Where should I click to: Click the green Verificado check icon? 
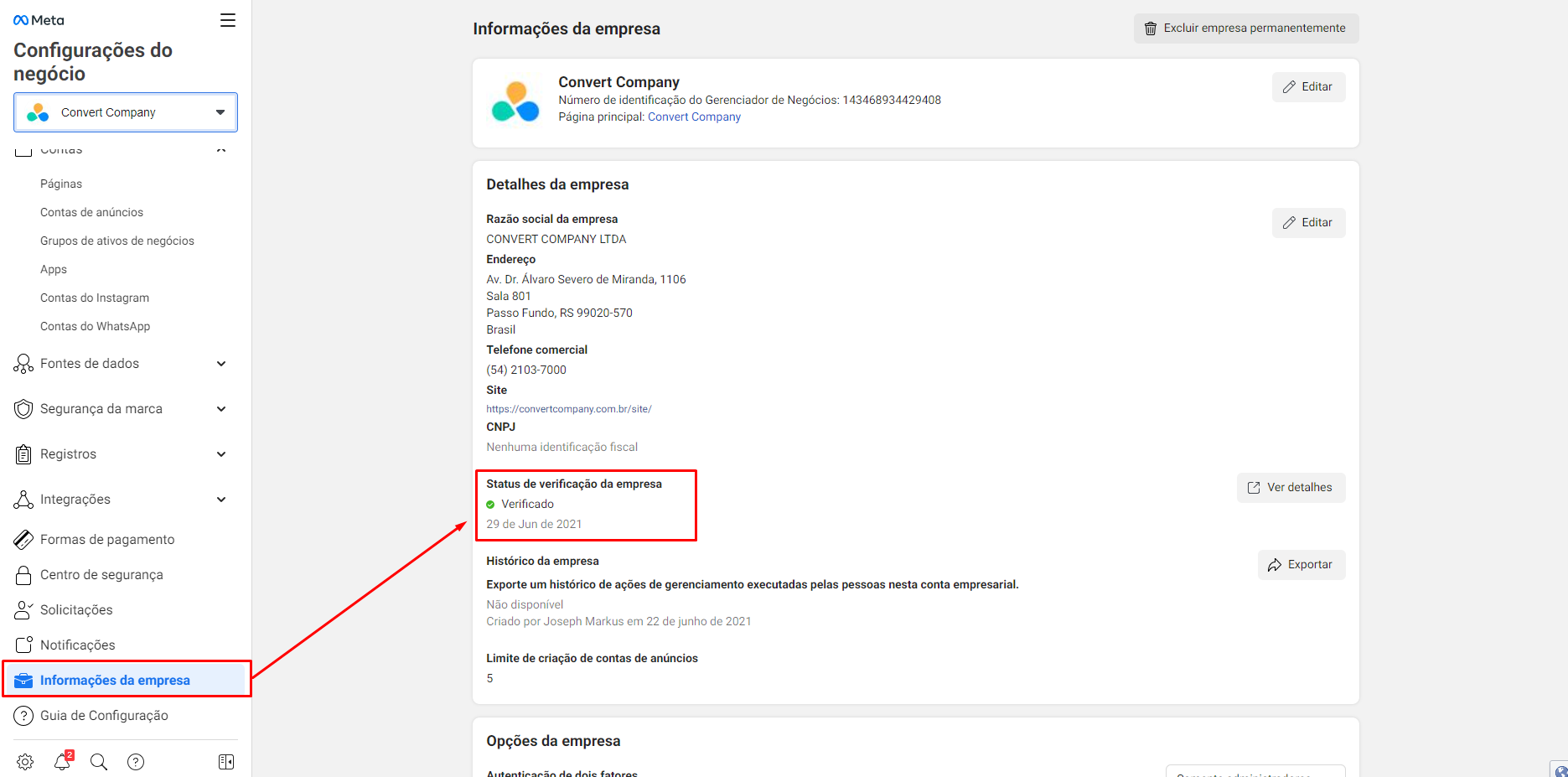tap(490, 505)
